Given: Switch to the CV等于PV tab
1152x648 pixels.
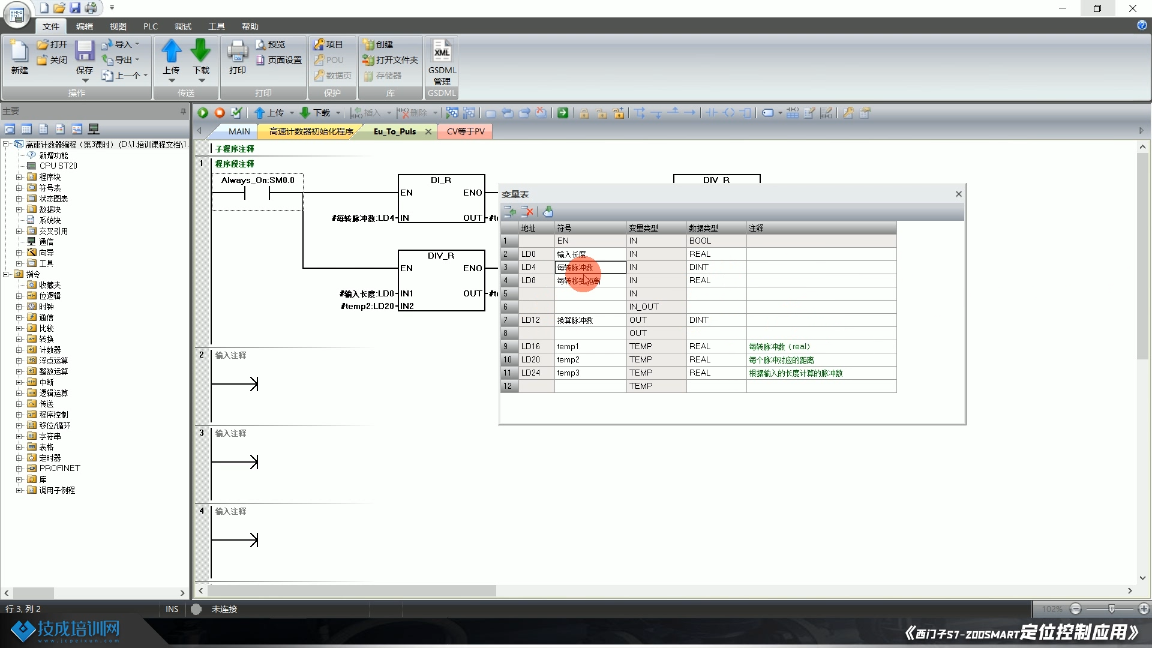Looking at the screenshot, I should click(x=466, y=132).
